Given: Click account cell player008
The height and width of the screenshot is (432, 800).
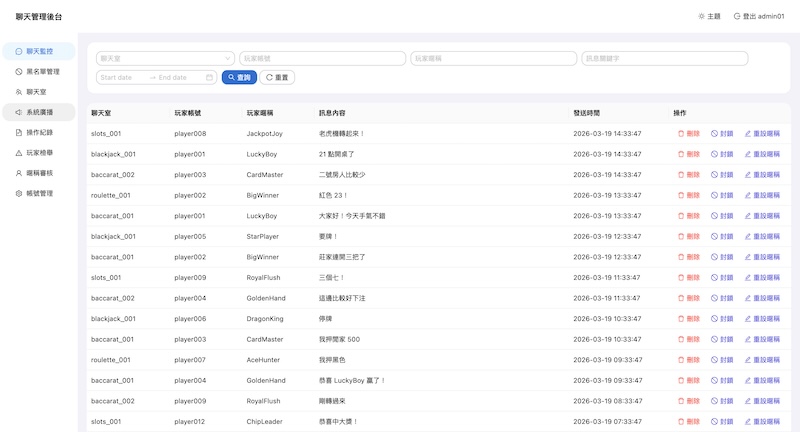Looking at the screenshot, I should pyautogui.click(x=190, y=134).
